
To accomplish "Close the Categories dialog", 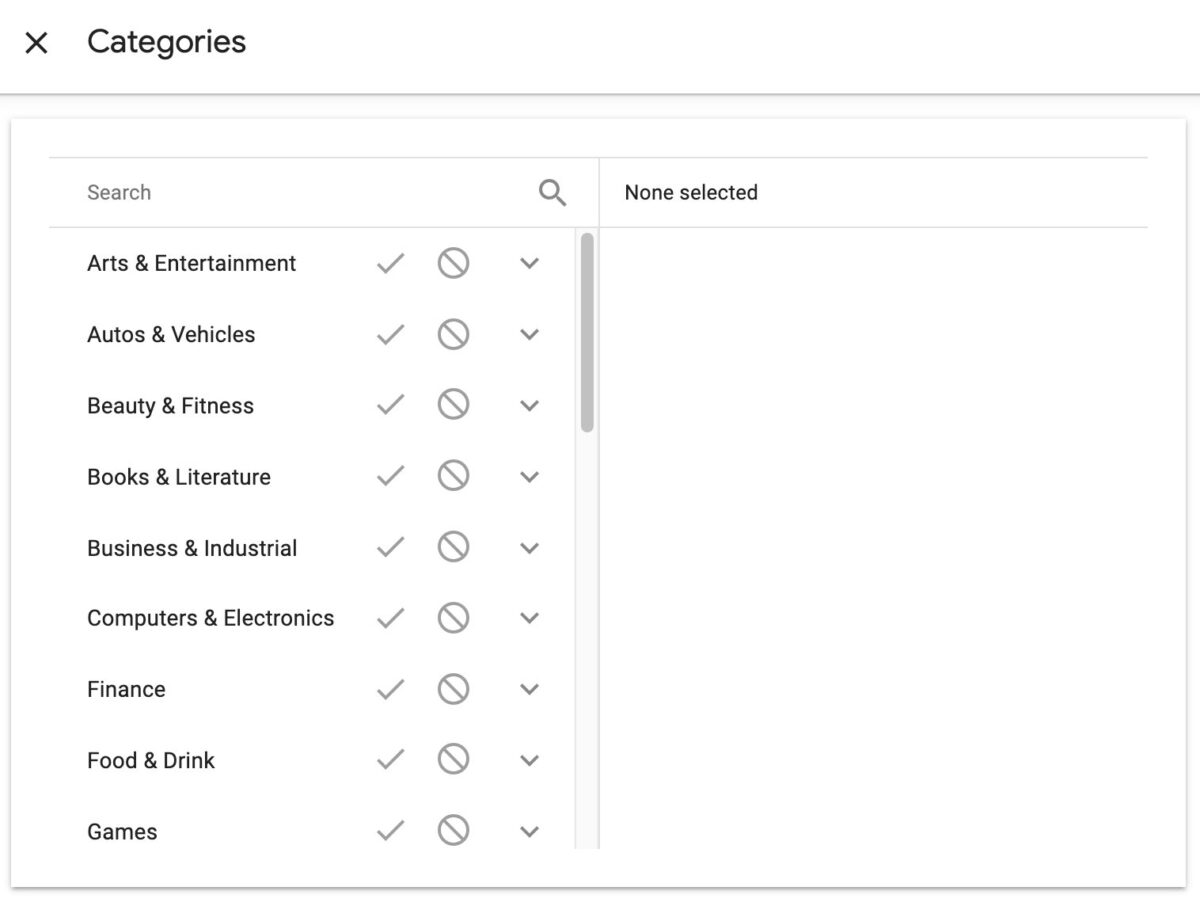I will click(36, 43).
